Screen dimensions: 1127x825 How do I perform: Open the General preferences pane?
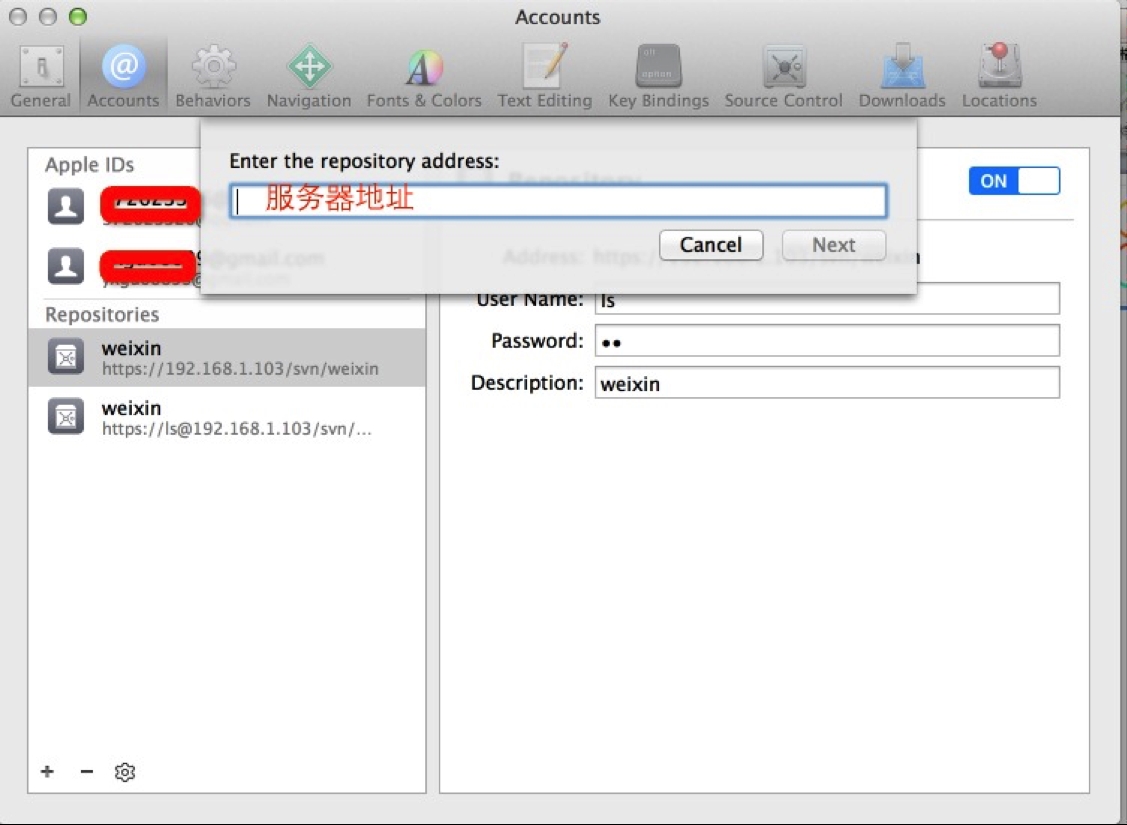[x=41, y=76]
